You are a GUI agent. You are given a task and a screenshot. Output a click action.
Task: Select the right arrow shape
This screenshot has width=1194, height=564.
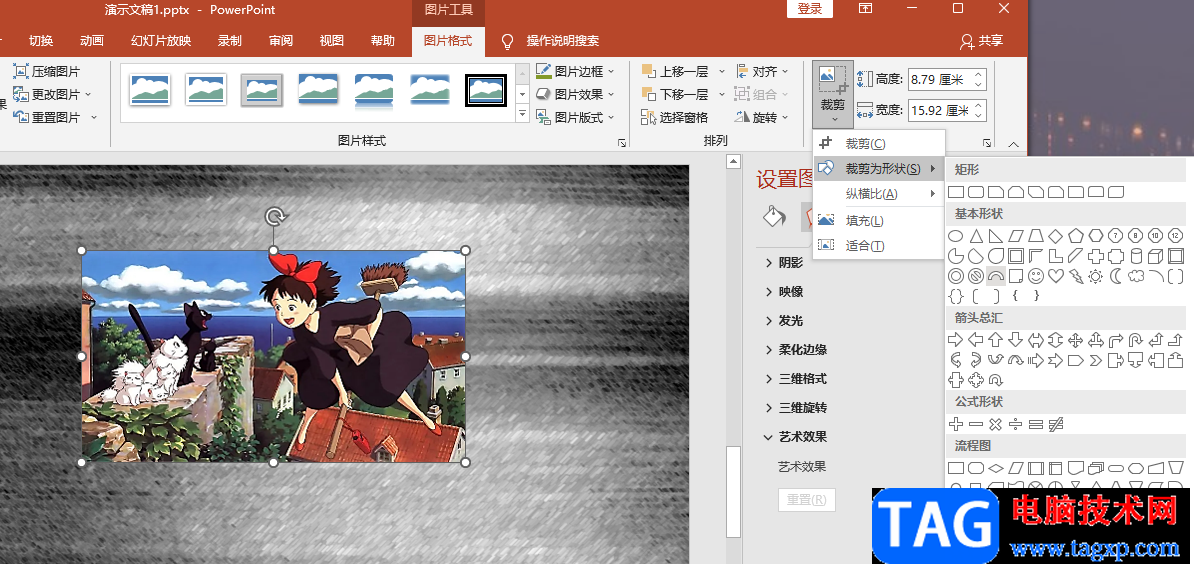tap(955, 339)
